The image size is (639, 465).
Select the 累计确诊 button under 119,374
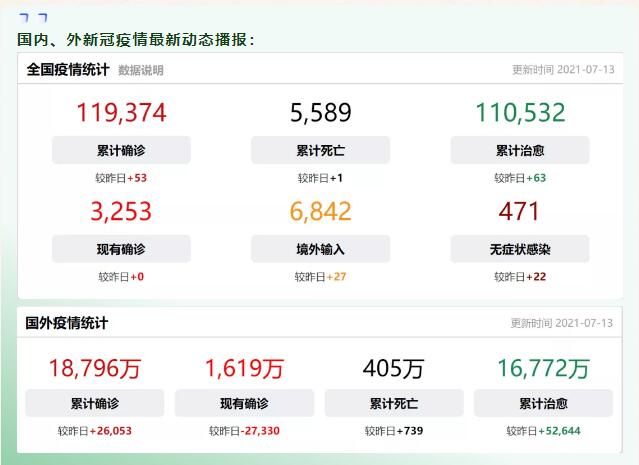pyautogui.click(x=121, y=151)
